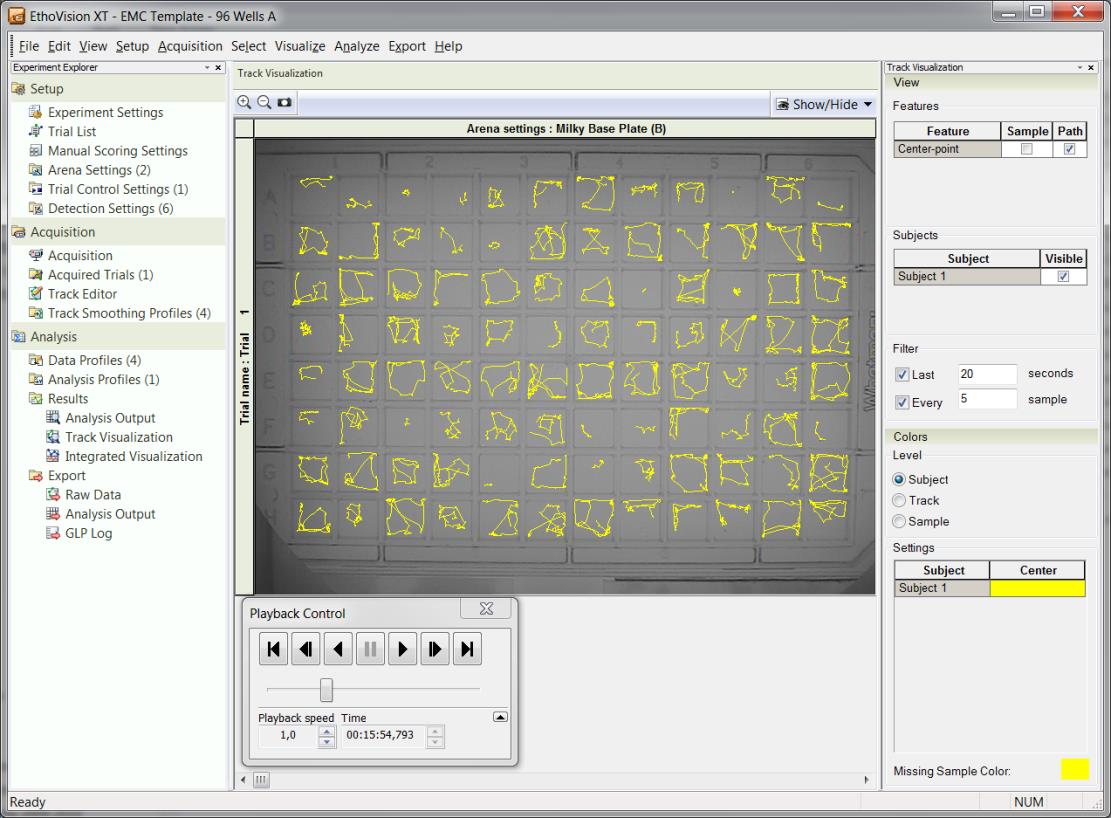This screenshot has height=818, width=1111.
Task: Enable the Center-point Sample checkbox
Action: (1026, 149)
